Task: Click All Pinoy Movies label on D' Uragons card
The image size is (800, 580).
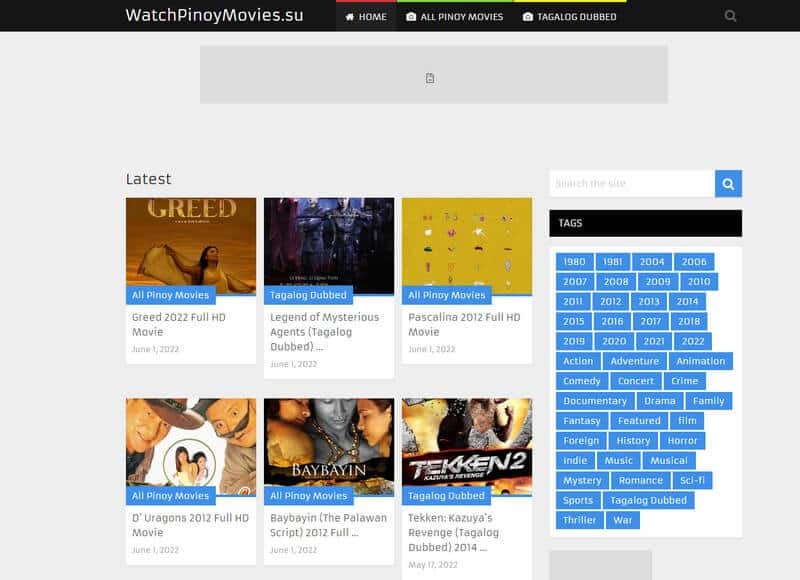Action: pyautogui.click(x=170, y=496)
